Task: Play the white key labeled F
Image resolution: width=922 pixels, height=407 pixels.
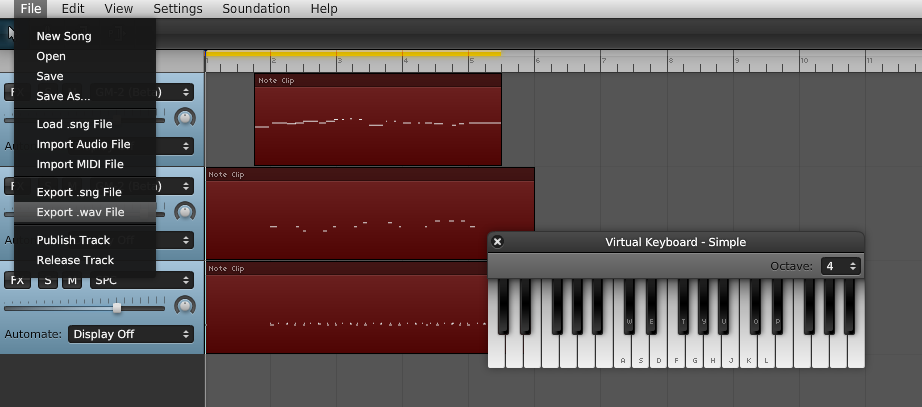Action: (x=676, y=353)
